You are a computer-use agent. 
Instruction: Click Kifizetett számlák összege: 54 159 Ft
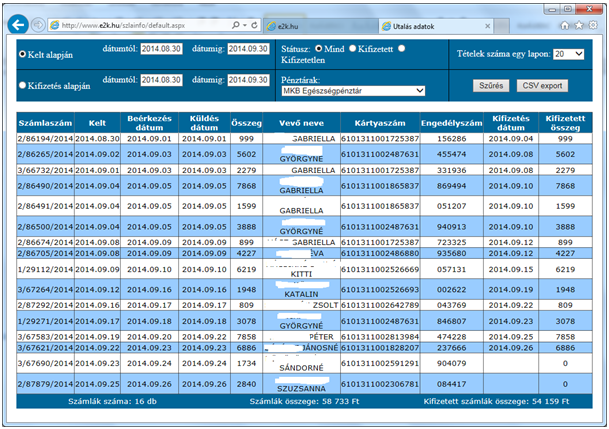coord(496,401)
